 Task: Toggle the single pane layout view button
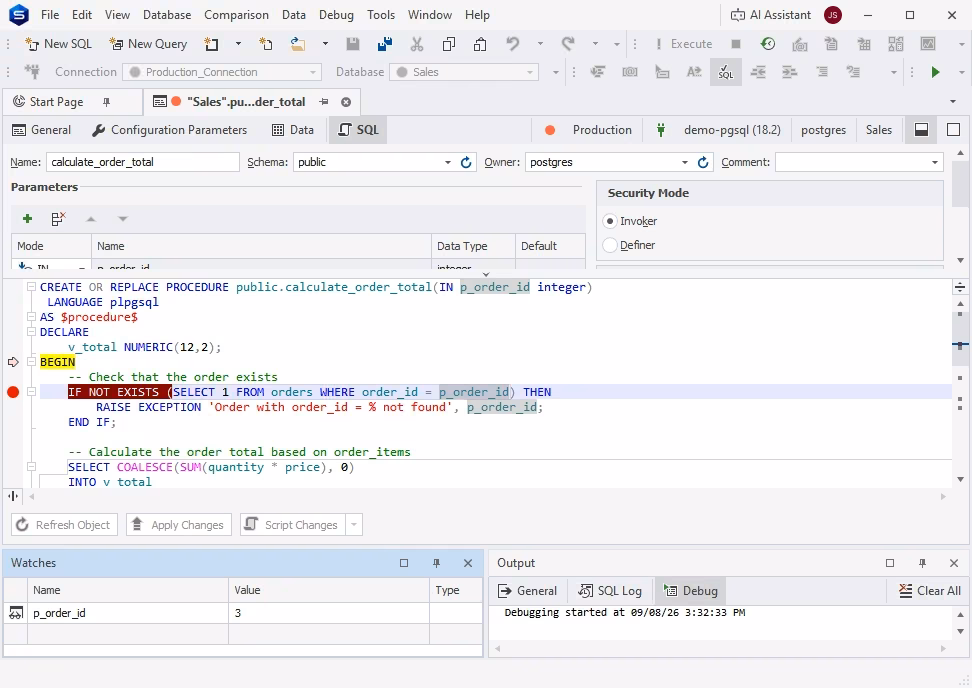click(x=953, y=130)
